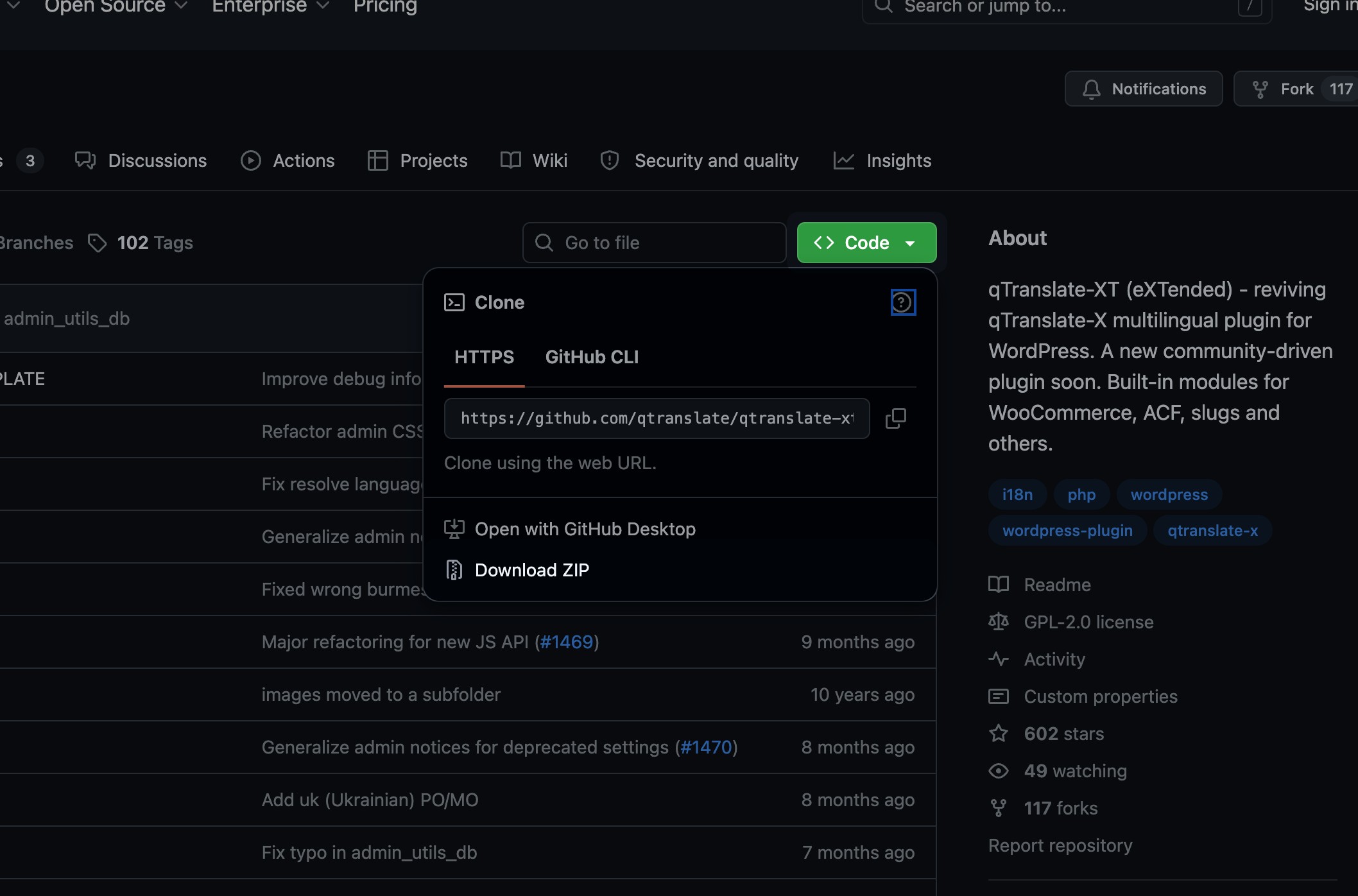The height and width of the screenshot is (896, 1358).
Task: Click the Insights graph icon
Action: [x=844, y=160]
